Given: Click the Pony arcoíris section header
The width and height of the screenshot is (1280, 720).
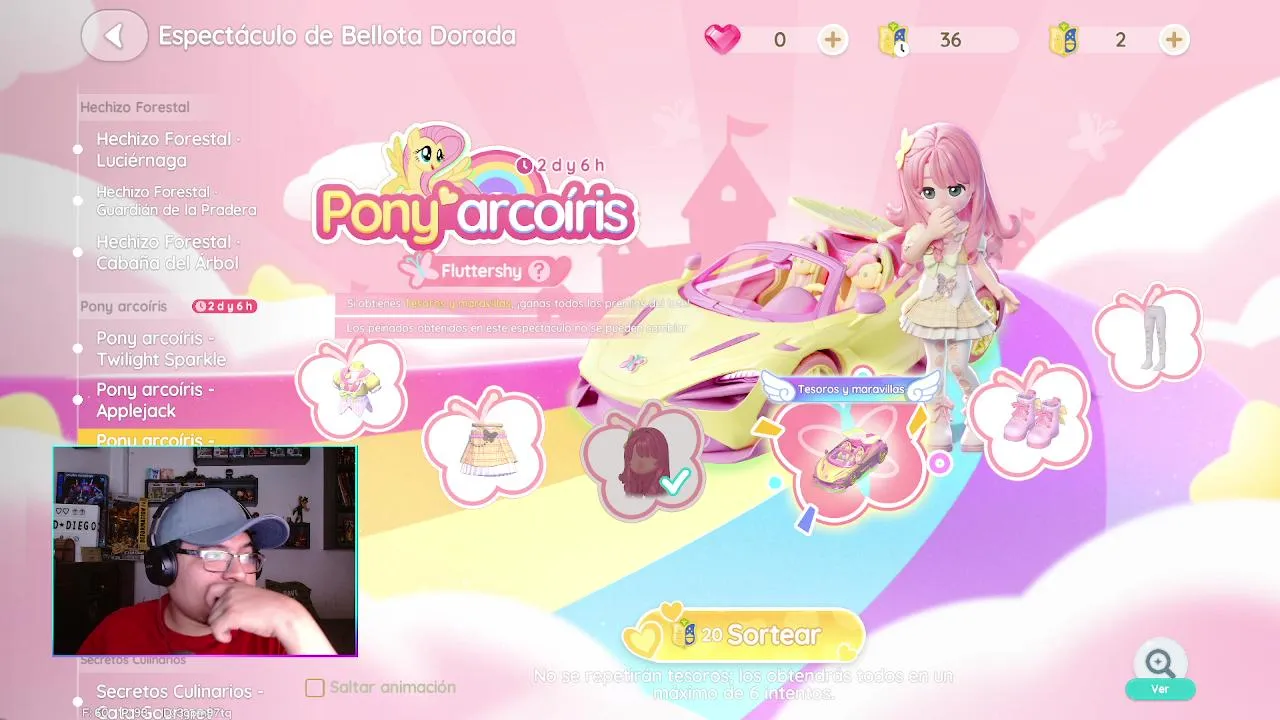Looking at the screenshot, I should tap(124, 306).
